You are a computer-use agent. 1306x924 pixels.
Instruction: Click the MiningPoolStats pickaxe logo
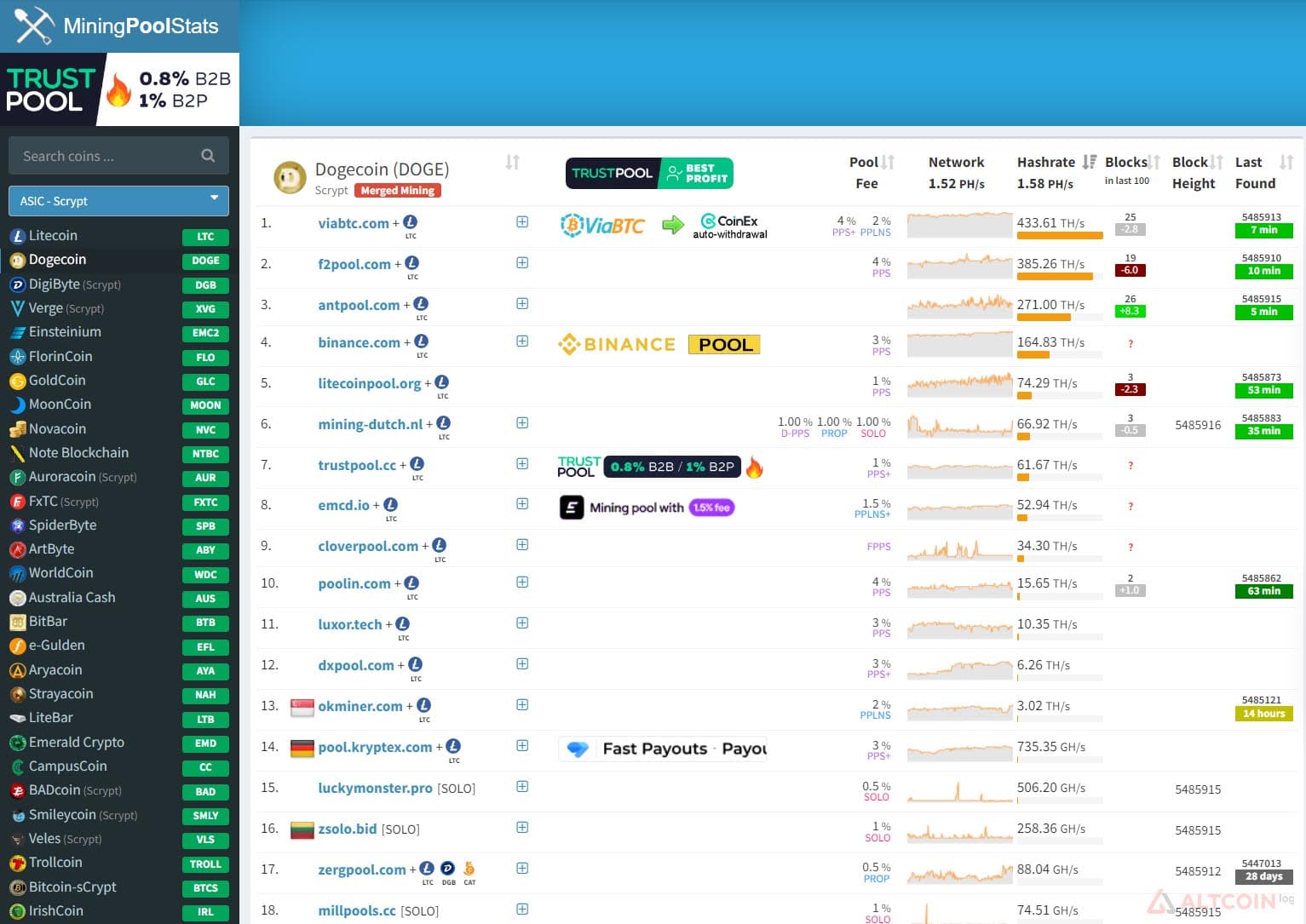pos(34,26)
